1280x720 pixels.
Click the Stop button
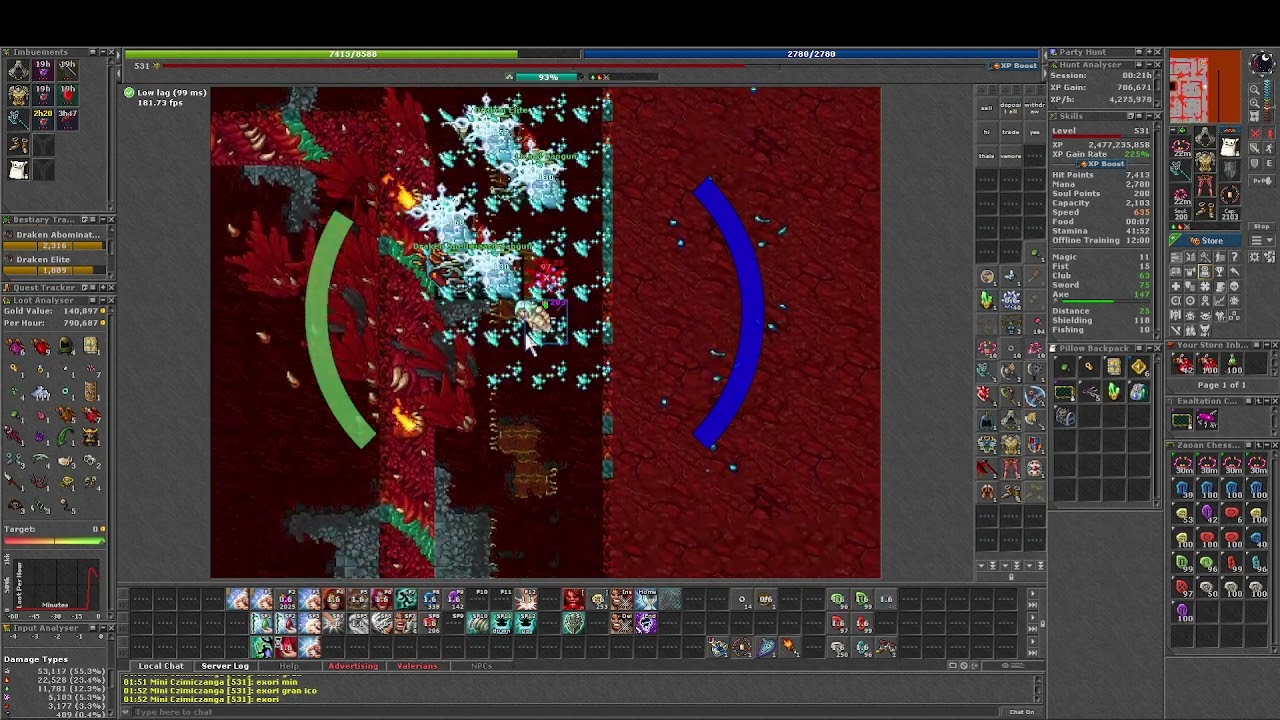coord(1262,226)
